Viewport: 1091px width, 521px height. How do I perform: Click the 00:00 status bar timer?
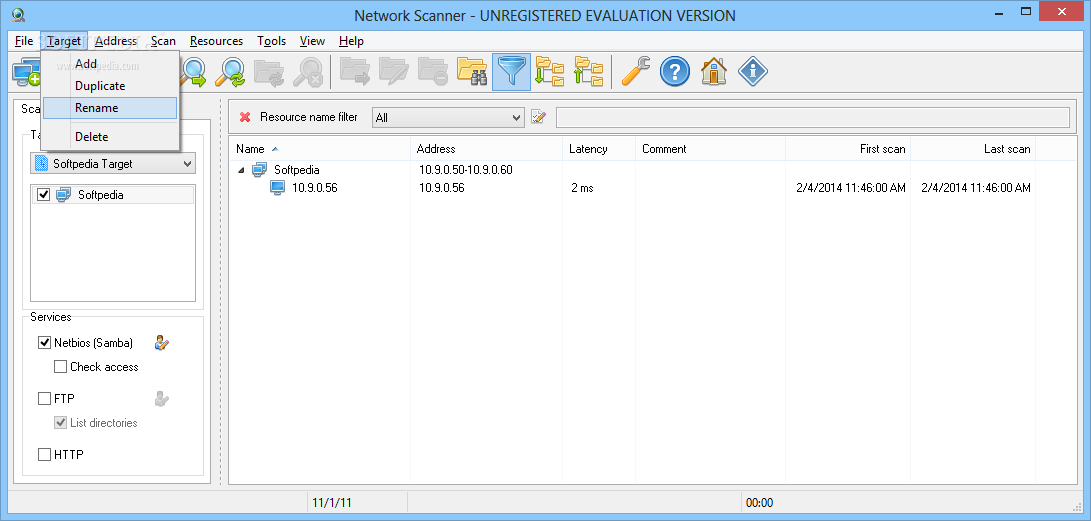pyautogui.click(x=759, y=502)
